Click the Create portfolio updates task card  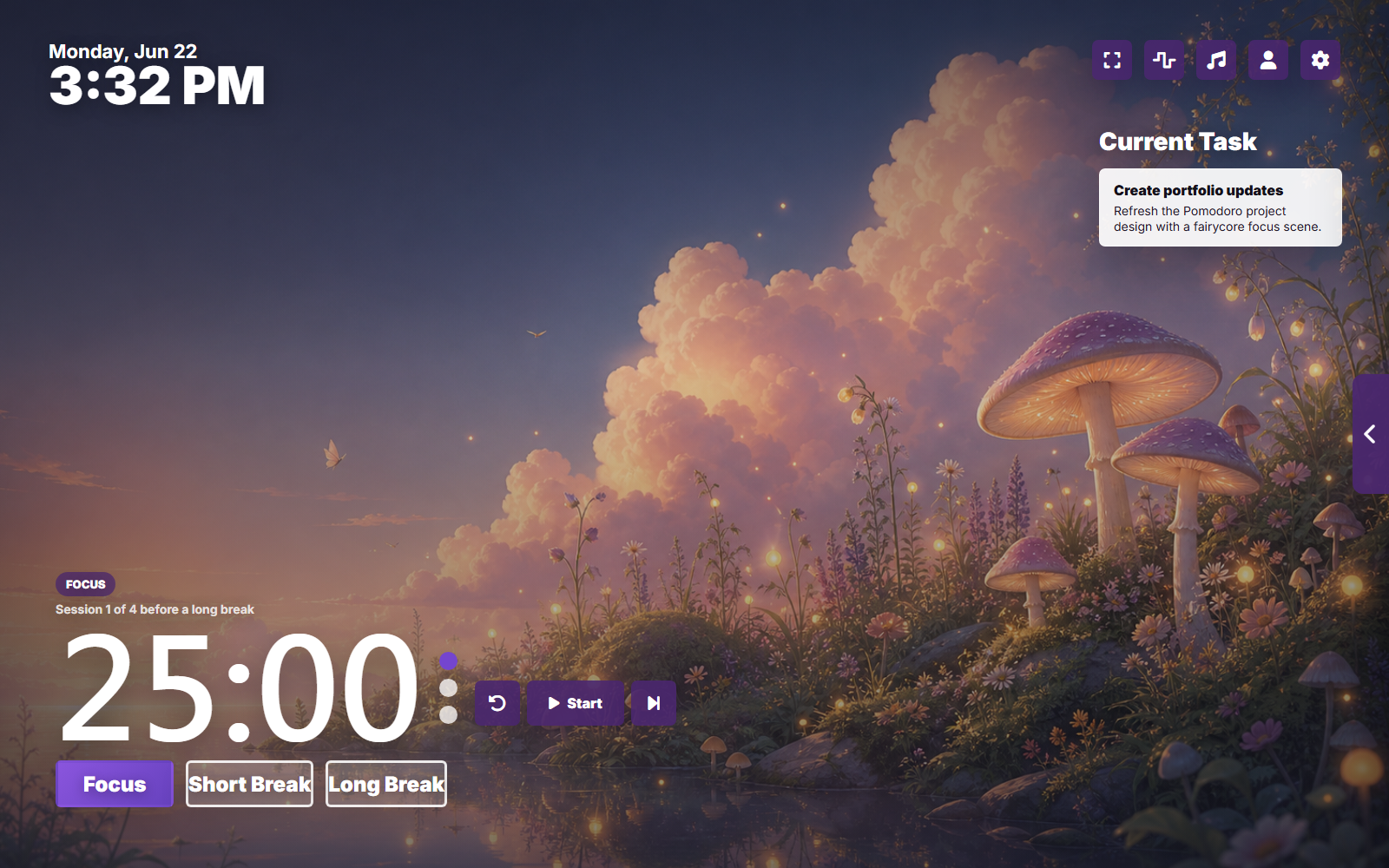pyautogui.click(x=1220, y=207)
